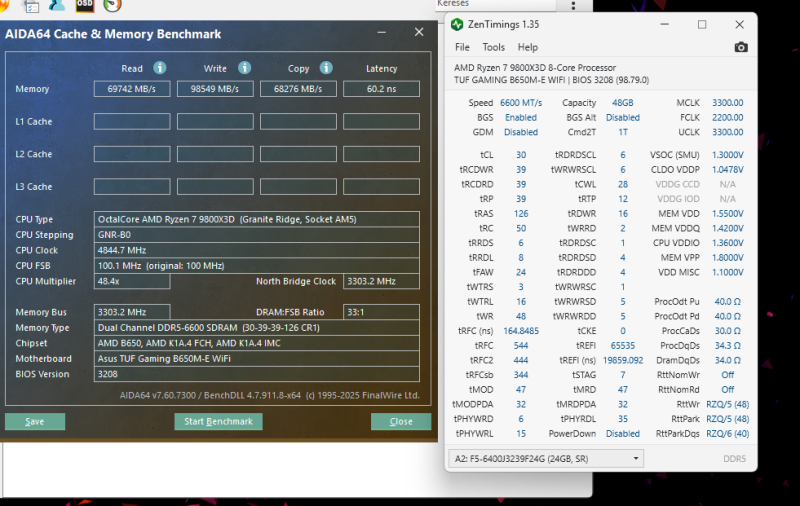Click the Memory Copy field 68276 MB/s
Screen dimensions: 800x506
(x=298, y=89)
